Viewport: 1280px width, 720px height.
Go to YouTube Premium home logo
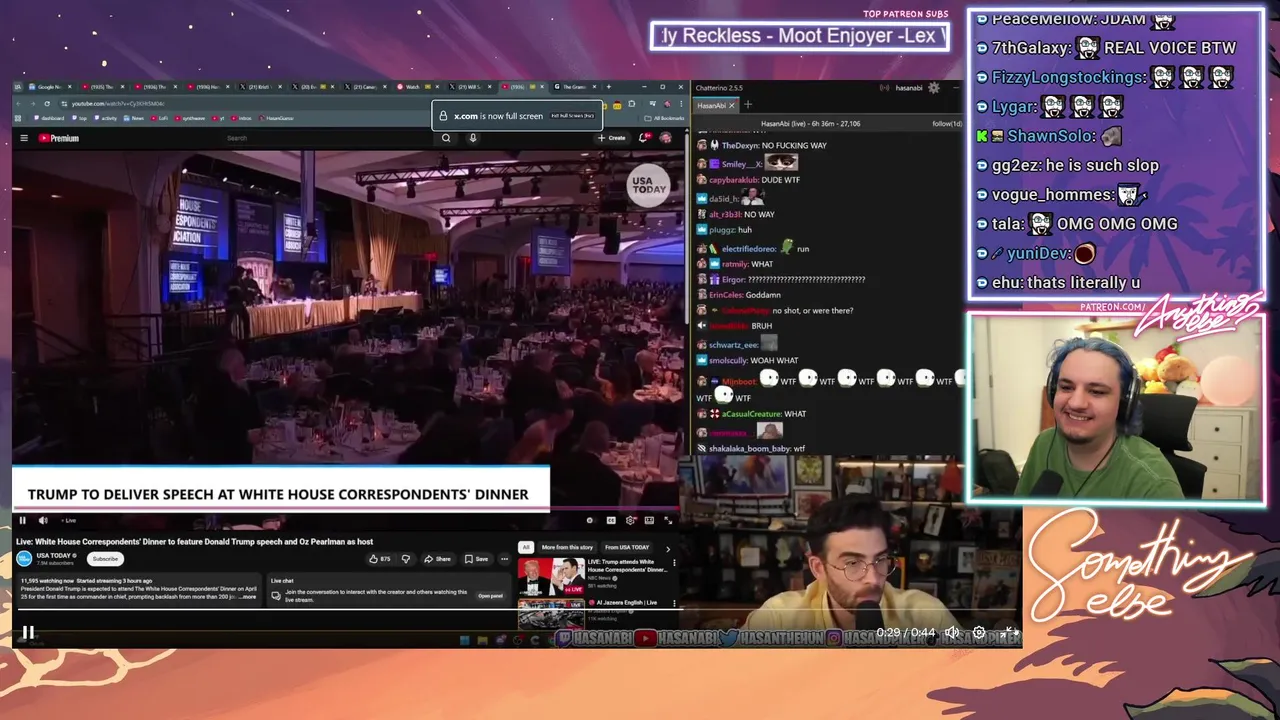tap(58, 138)
